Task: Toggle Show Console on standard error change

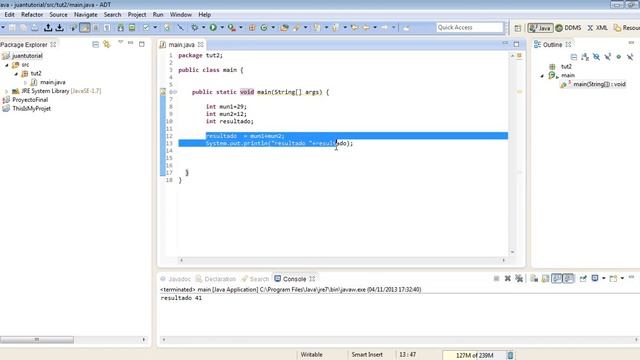Action: coord(568,278)
